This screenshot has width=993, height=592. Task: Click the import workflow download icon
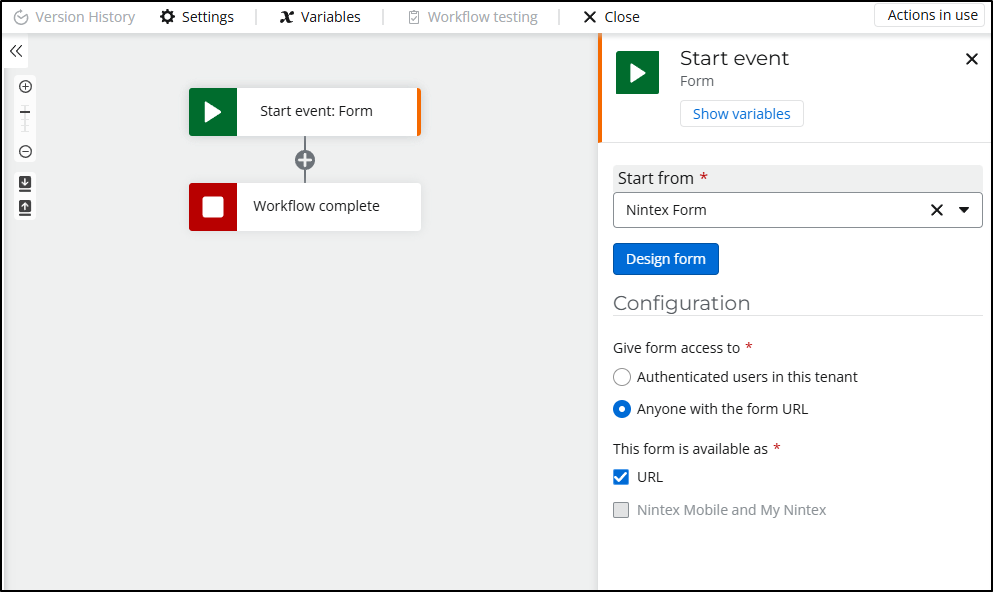pyautogui.click(x=25, y=184)
